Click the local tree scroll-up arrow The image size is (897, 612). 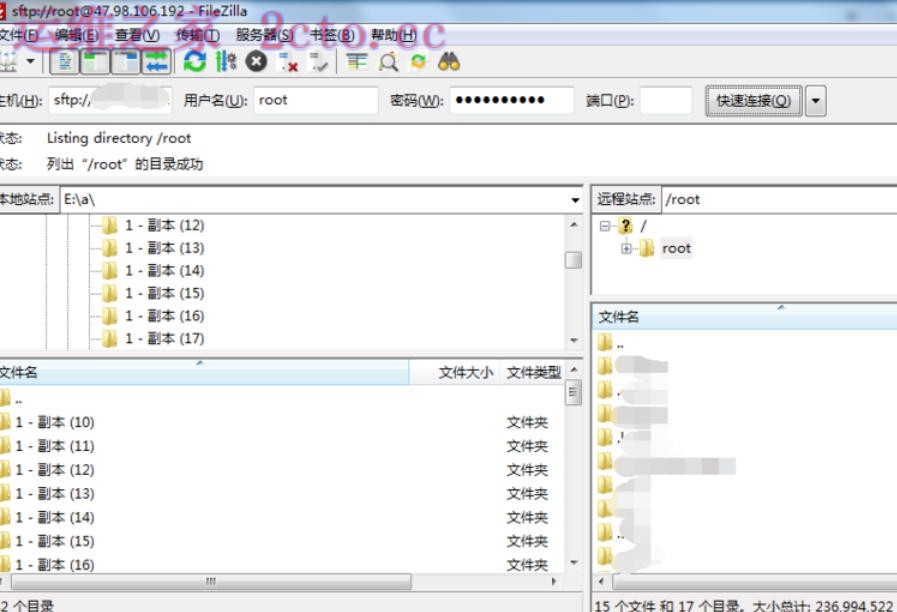(x=574, y=225)
